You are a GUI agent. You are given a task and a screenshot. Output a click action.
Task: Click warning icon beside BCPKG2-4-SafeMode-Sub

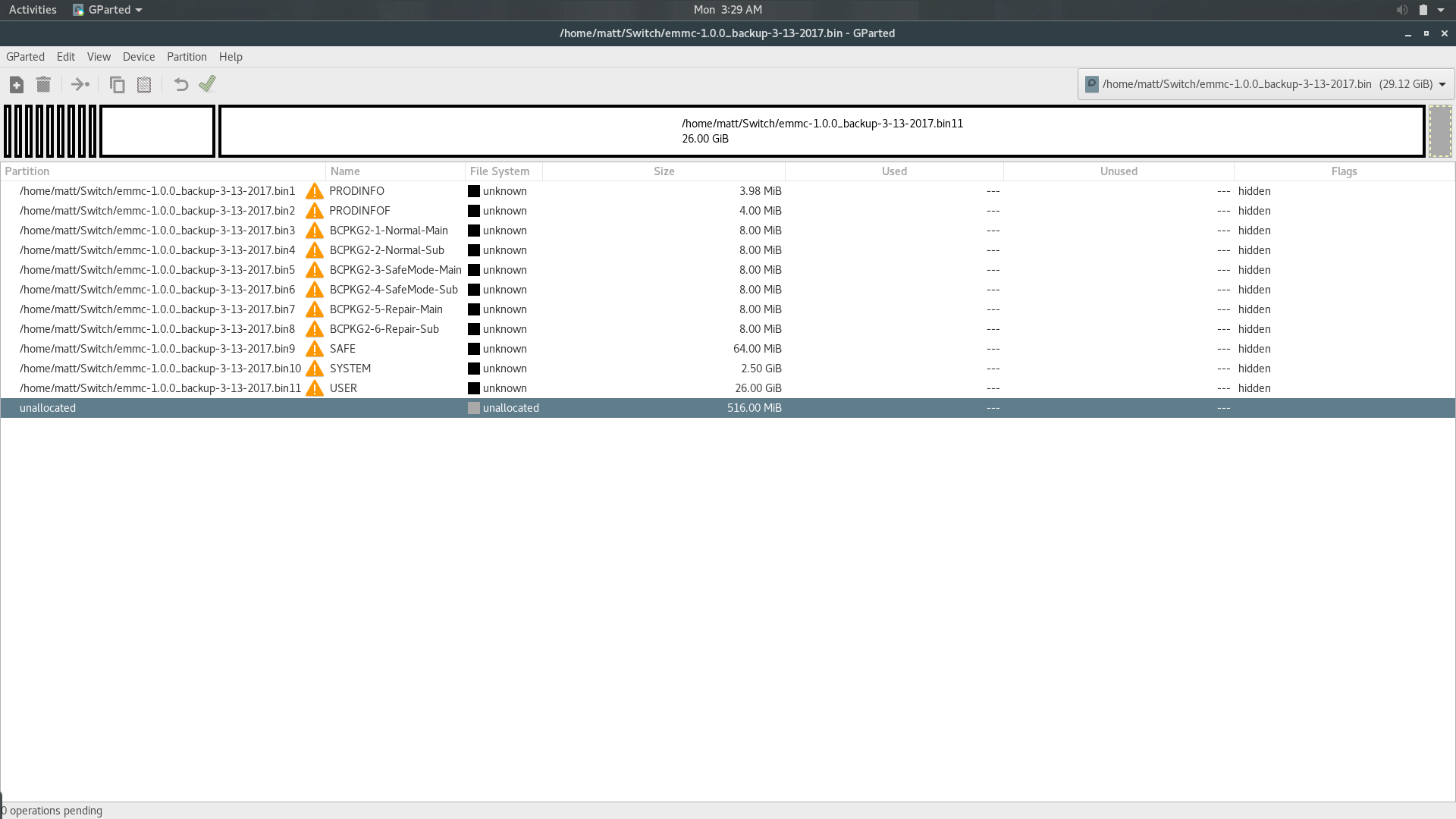(x=315, y=290)
